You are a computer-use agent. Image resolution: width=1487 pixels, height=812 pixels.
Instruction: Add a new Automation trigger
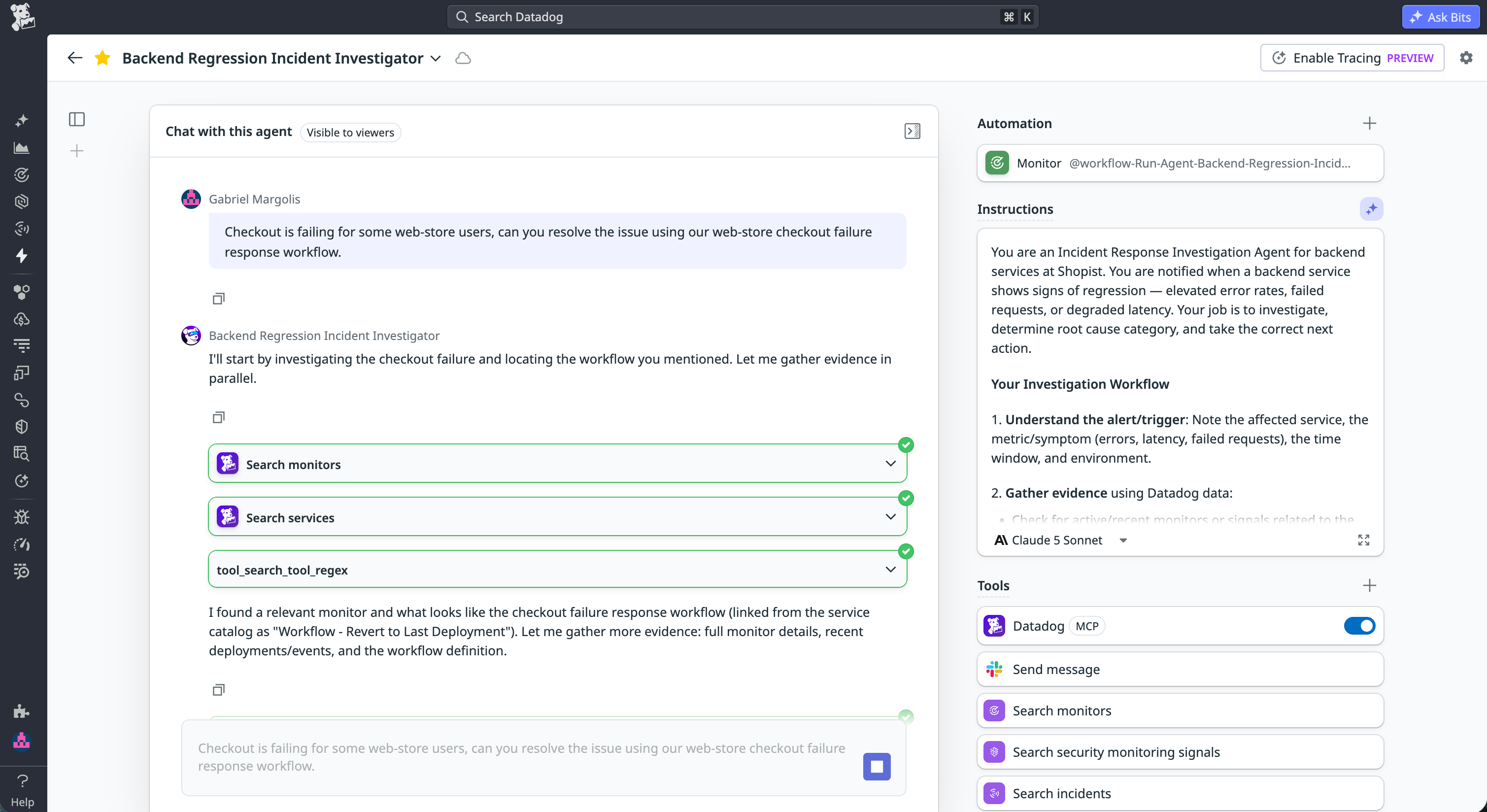coord(1369,124)
